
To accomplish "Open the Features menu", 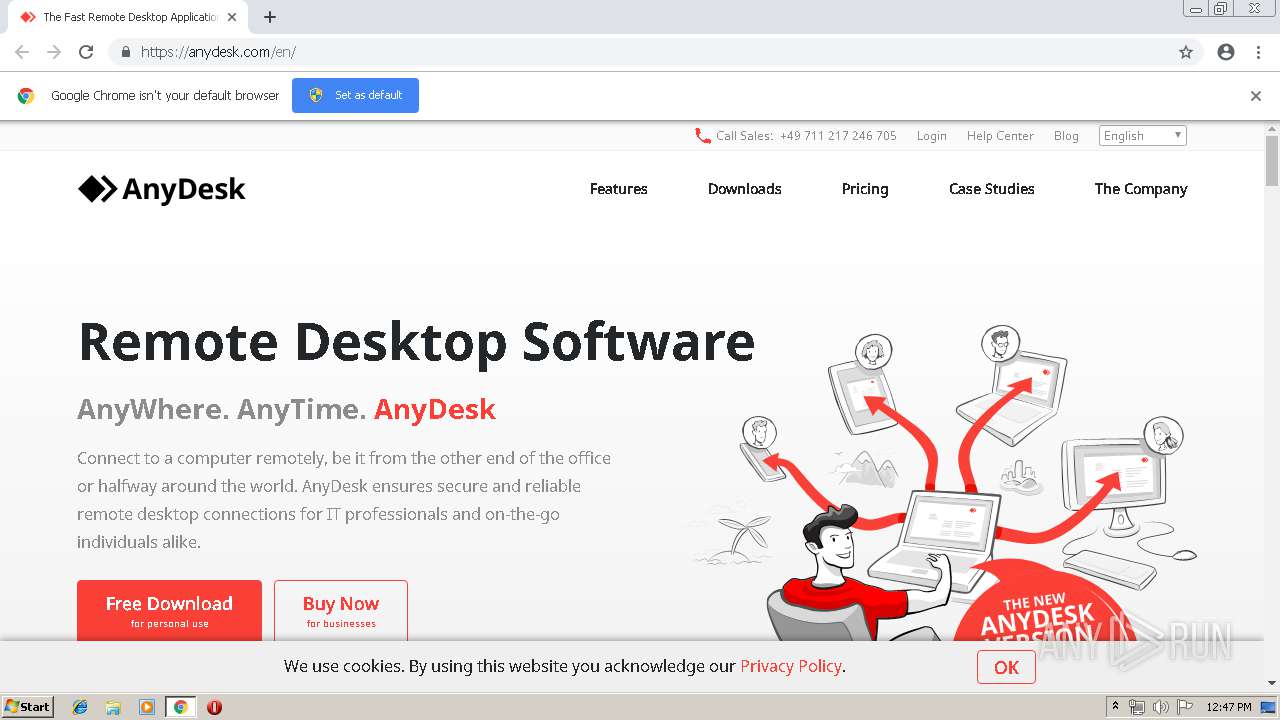I will [619, 189].
